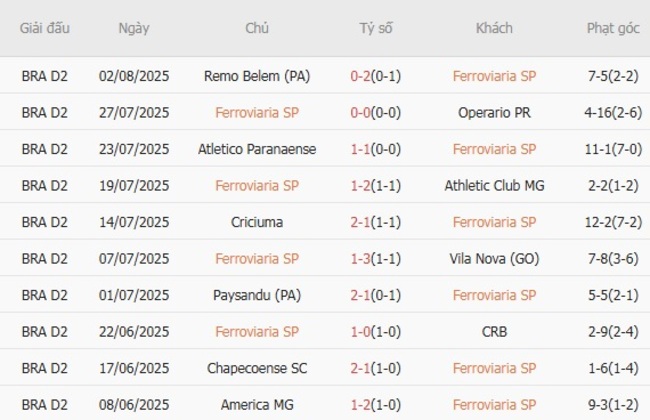Click the CRB away team link
The height and width of the screenshot is (420, 650).
point(493,332)
